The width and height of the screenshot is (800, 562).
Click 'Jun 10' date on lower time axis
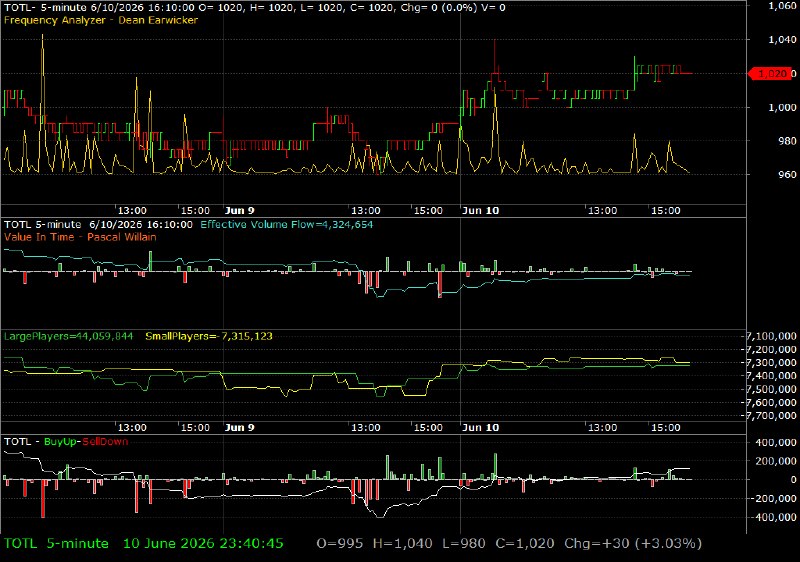tap(480, 427)
